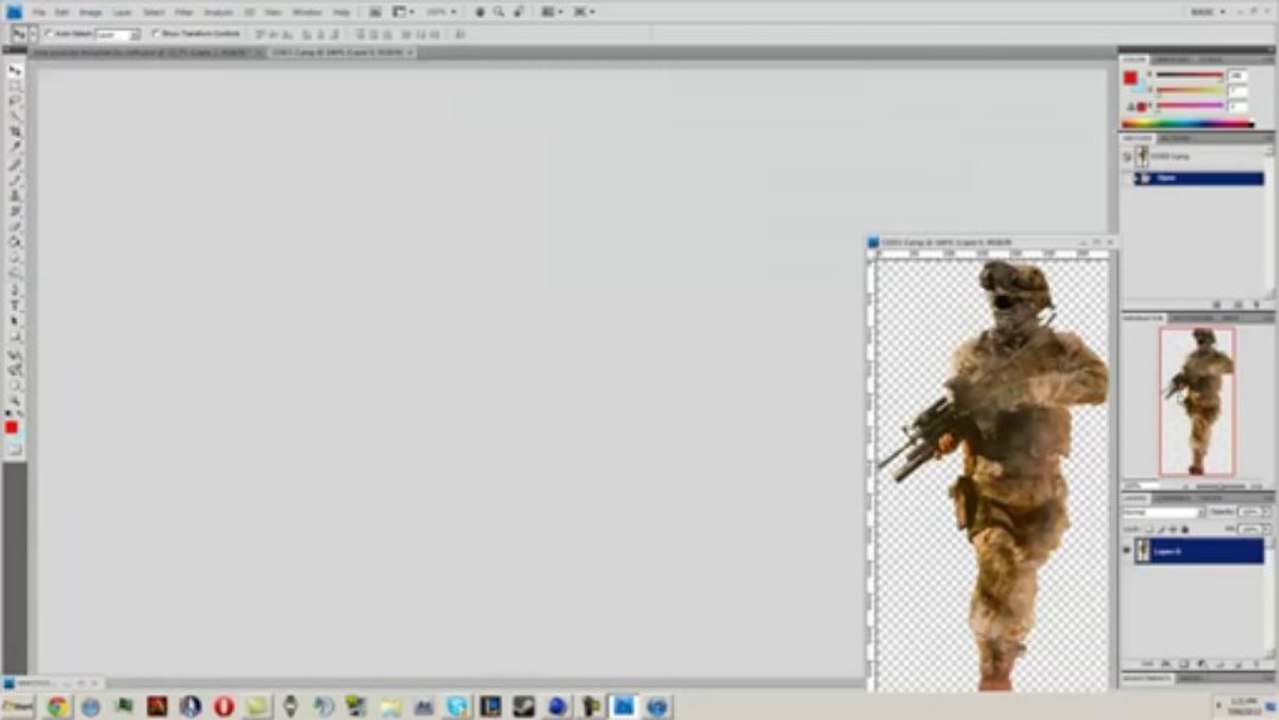The image size is (1279, 720).
Task: Click the R value input in Color panel
Action: (x=1237, y=75)
